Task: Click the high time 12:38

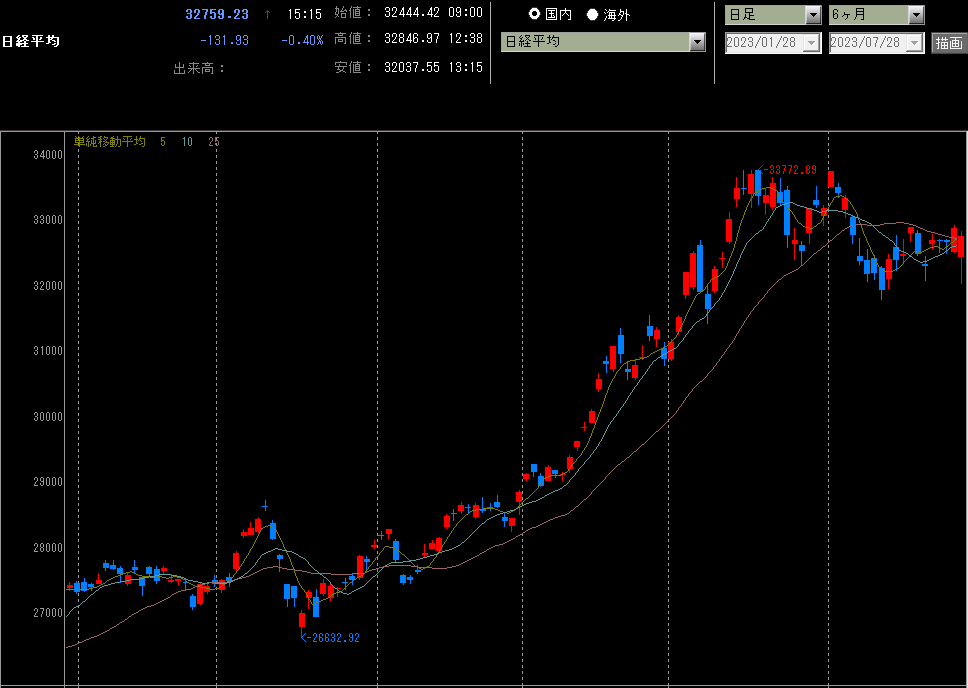Action: coord(465,39)
